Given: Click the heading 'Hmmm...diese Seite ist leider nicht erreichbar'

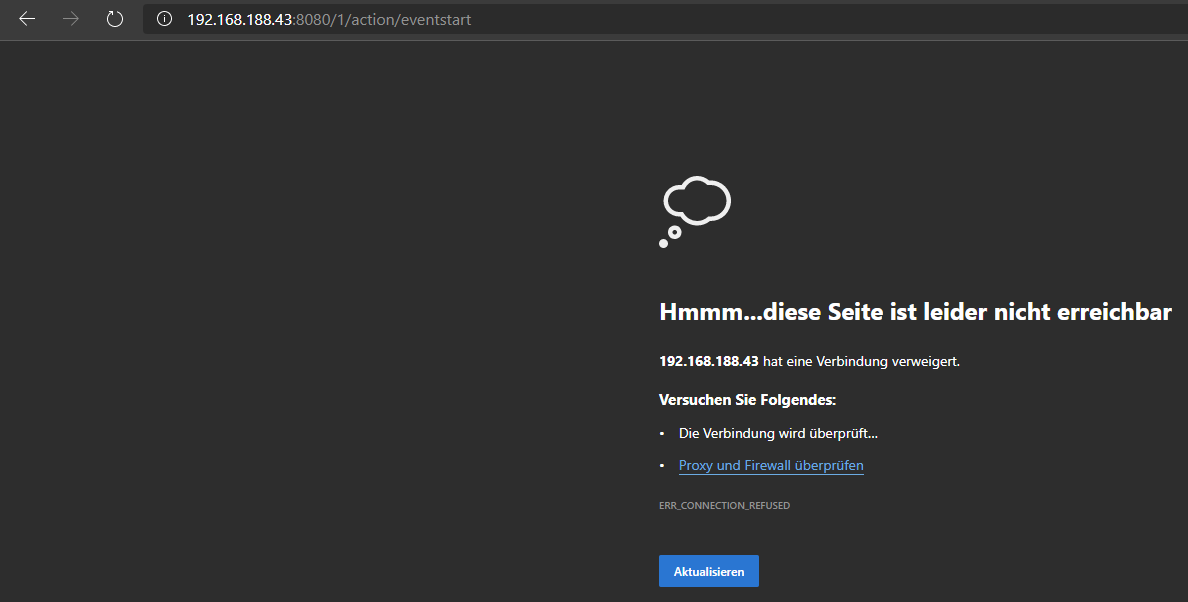Looking at the screenshot, I should pos(915,311).
